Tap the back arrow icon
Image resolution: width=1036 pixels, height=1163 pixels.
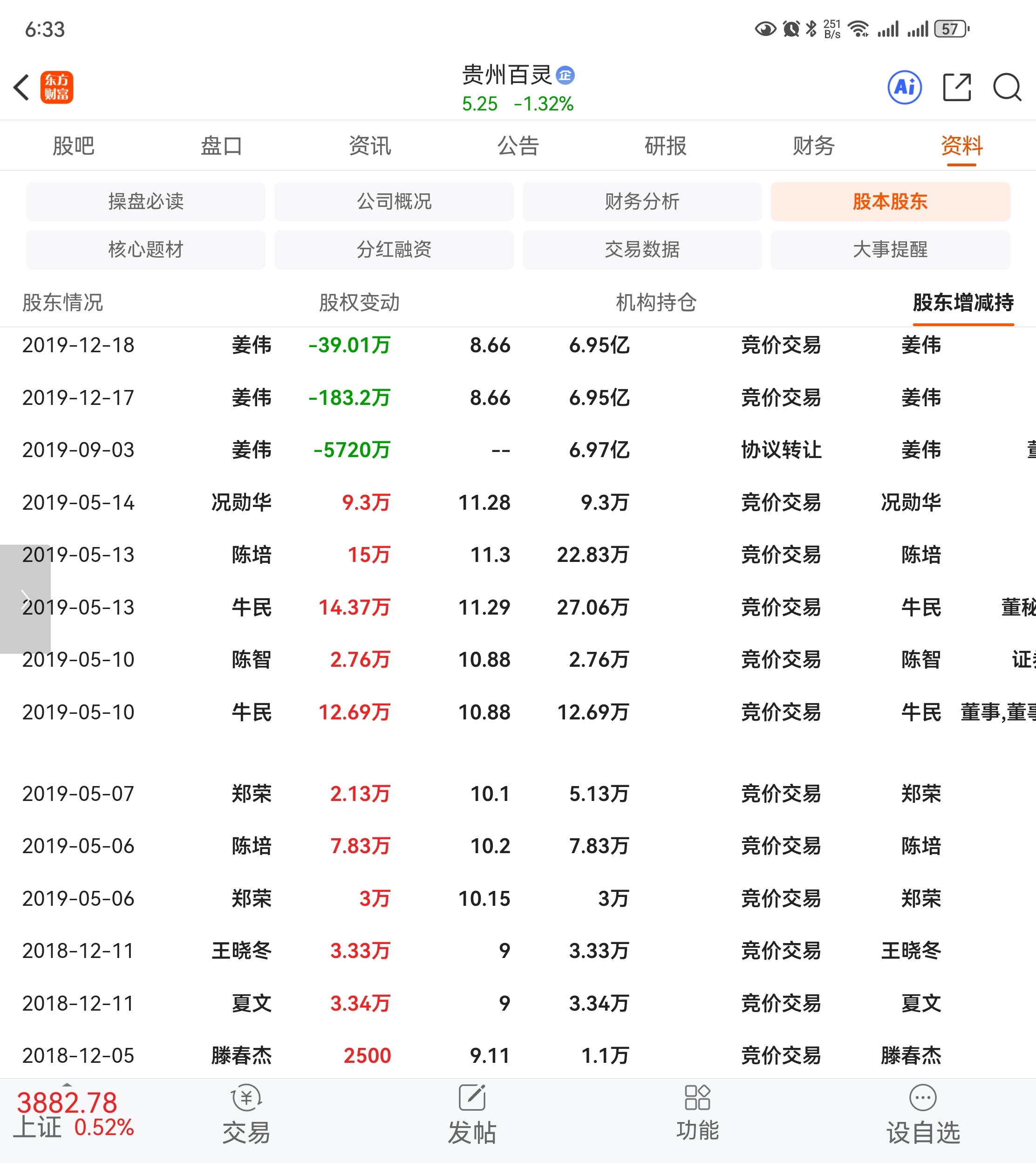(x=21, y=87)
